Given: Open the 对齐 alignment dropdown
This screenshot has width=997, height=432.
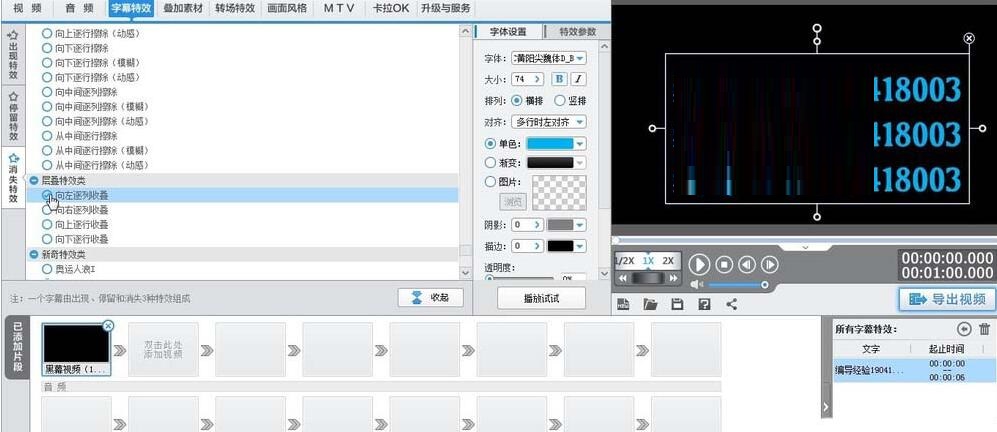Looking at the screenshot, I should (x=548, y=122).
